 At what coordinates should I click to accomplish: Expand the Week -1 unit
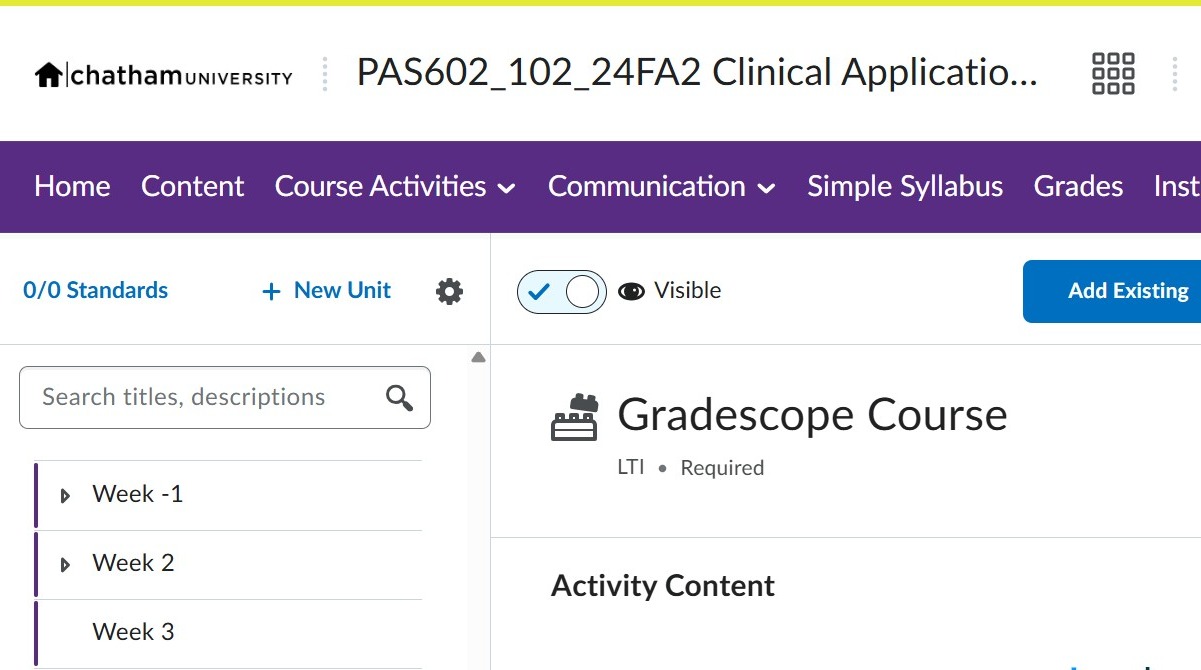point(66,495)
